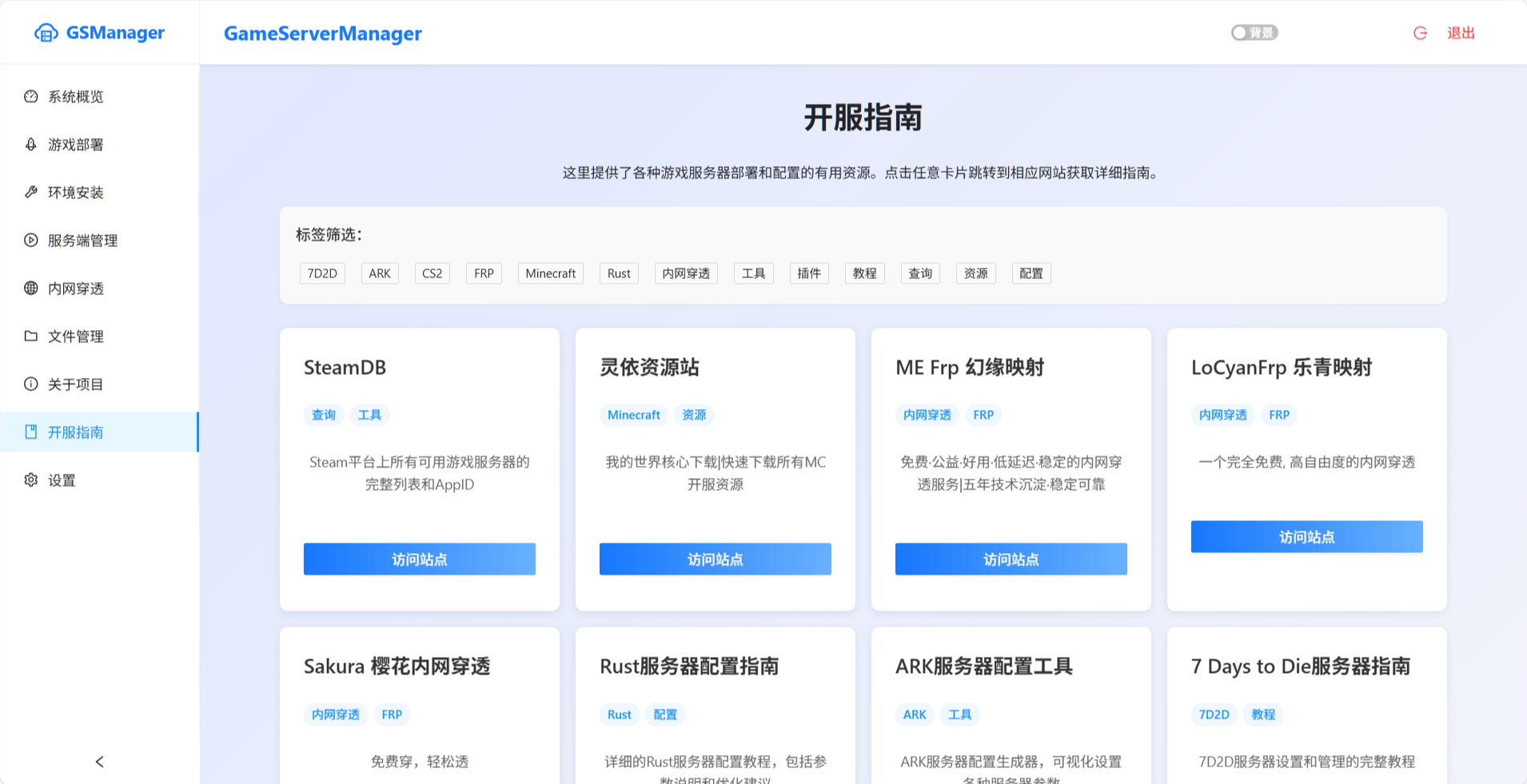This screenshot has width=1527, height=784.
Task: Click the Sakura 樱花内网穿透 card title
Action: pyautogui.click(x=397, y=667)
